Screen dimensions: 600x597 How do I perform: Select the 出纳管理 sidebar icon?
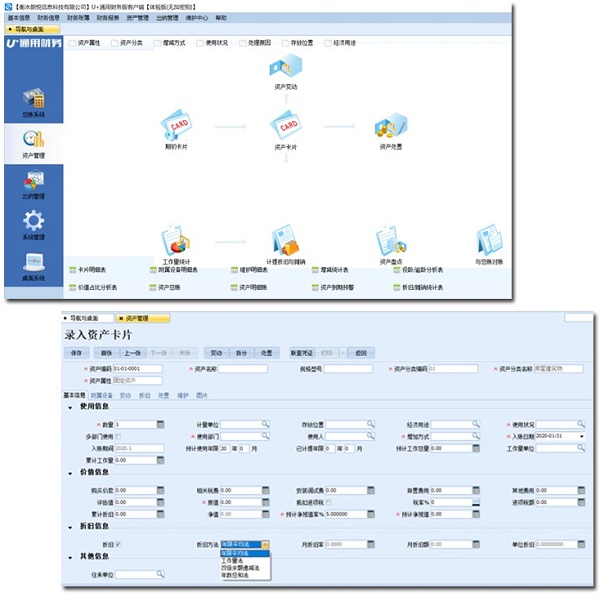pyautogui.click(x=34, y=182)
